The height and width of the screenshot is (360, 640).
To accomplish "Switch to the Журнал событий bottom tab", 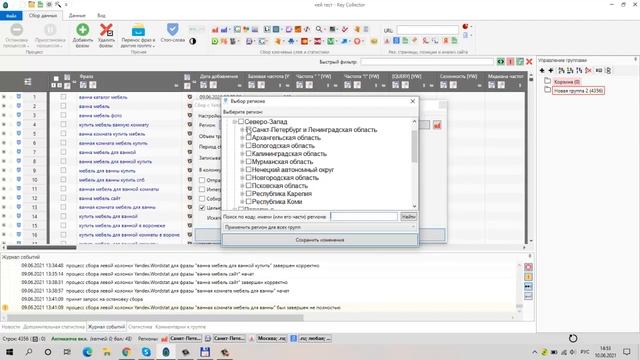I will [x=107, y=327].
